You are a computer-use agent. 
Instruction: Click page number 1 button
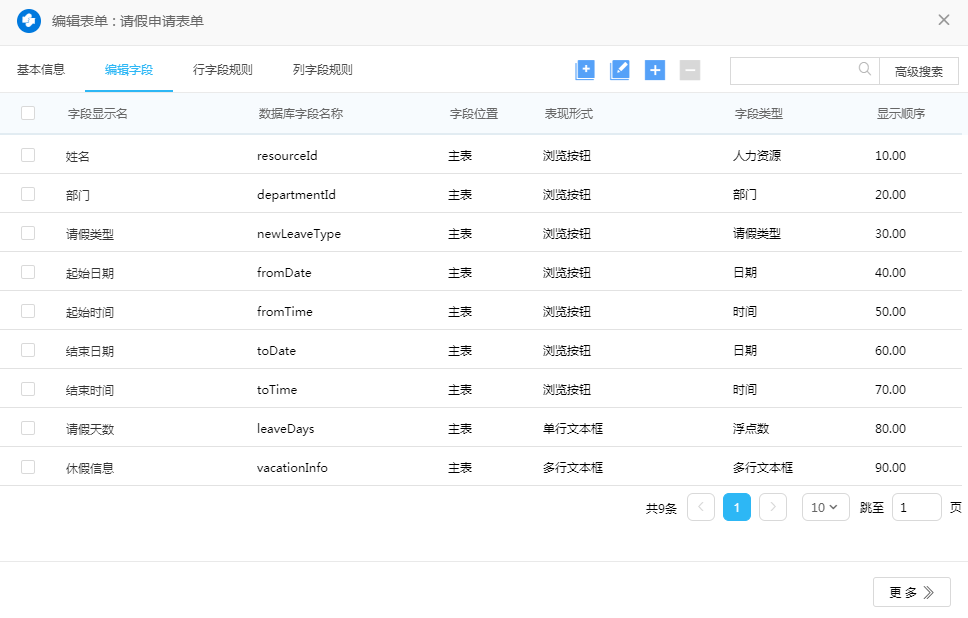point(737,507)
